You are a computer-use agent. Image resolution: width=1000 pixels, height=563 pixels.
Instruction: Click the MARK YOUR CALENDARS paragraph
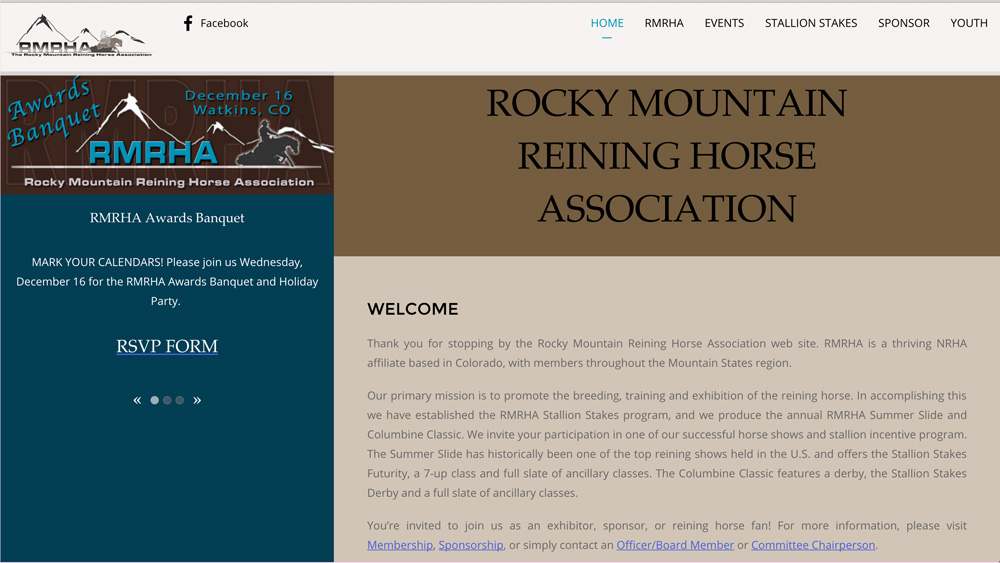tap(167, 281)
